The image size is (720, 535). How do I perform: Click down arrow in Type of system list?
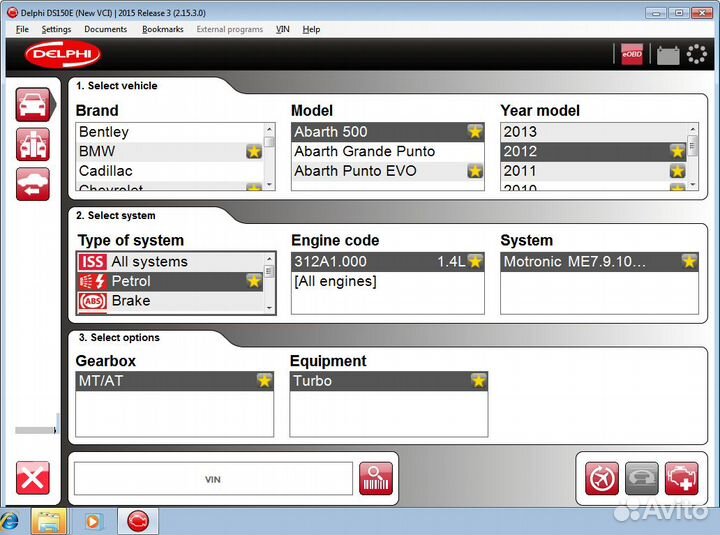(x=269, y=308)
